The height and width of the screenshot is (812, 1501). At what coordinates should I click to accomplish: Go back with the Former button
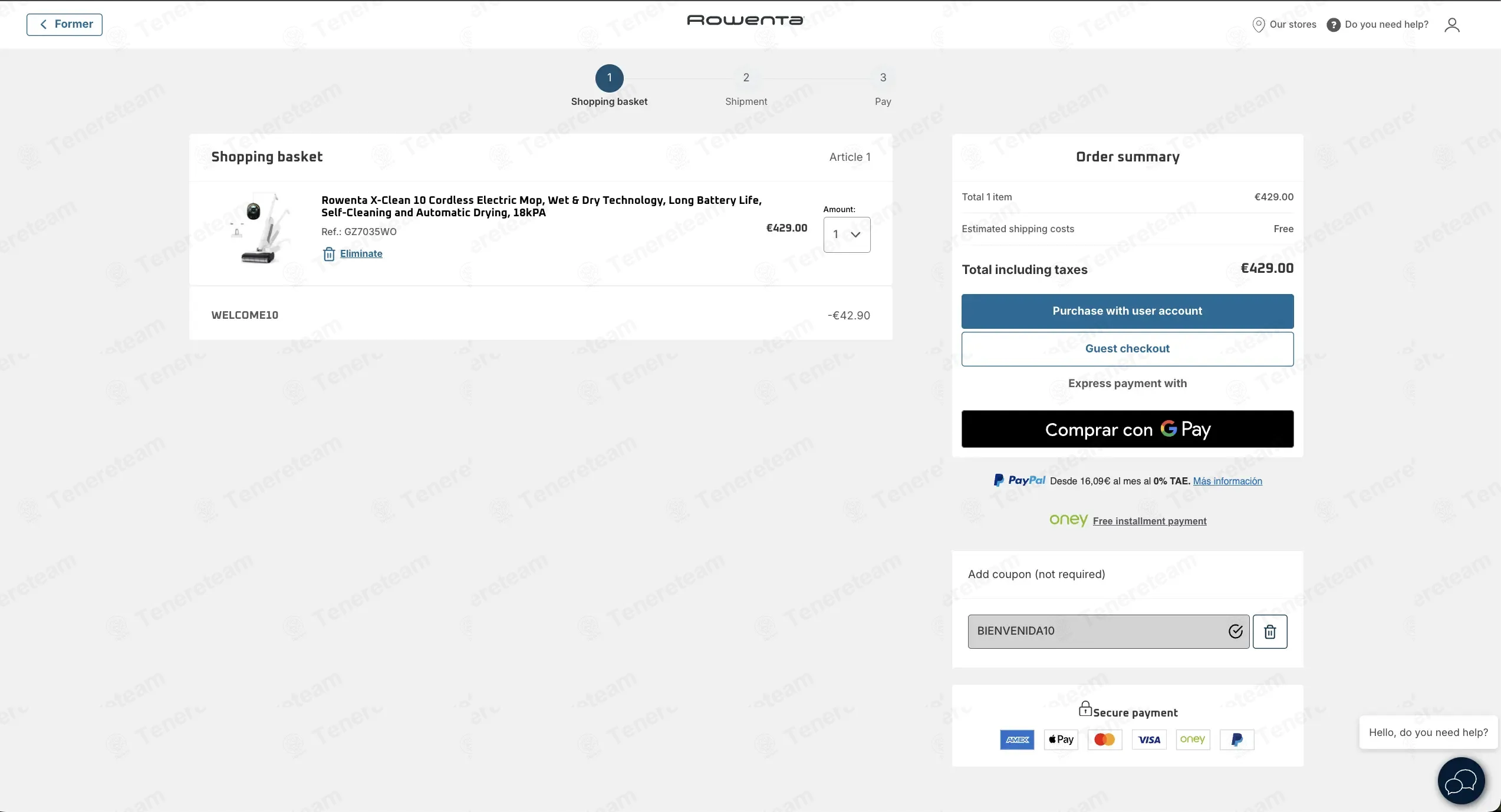[64, 24]
